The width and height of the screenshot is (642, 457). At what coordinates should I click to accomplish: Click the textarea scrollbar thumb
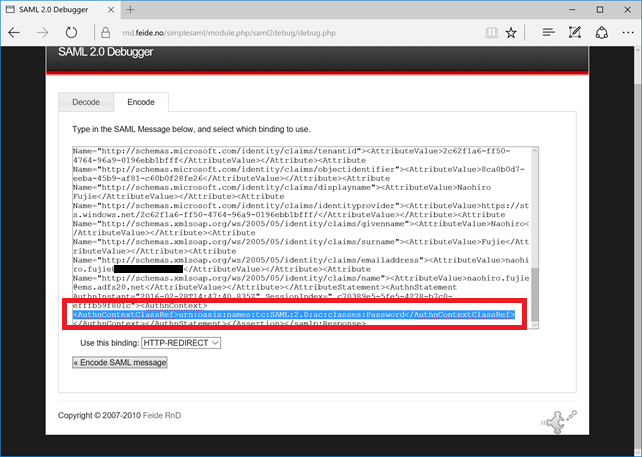coord(535,294)
